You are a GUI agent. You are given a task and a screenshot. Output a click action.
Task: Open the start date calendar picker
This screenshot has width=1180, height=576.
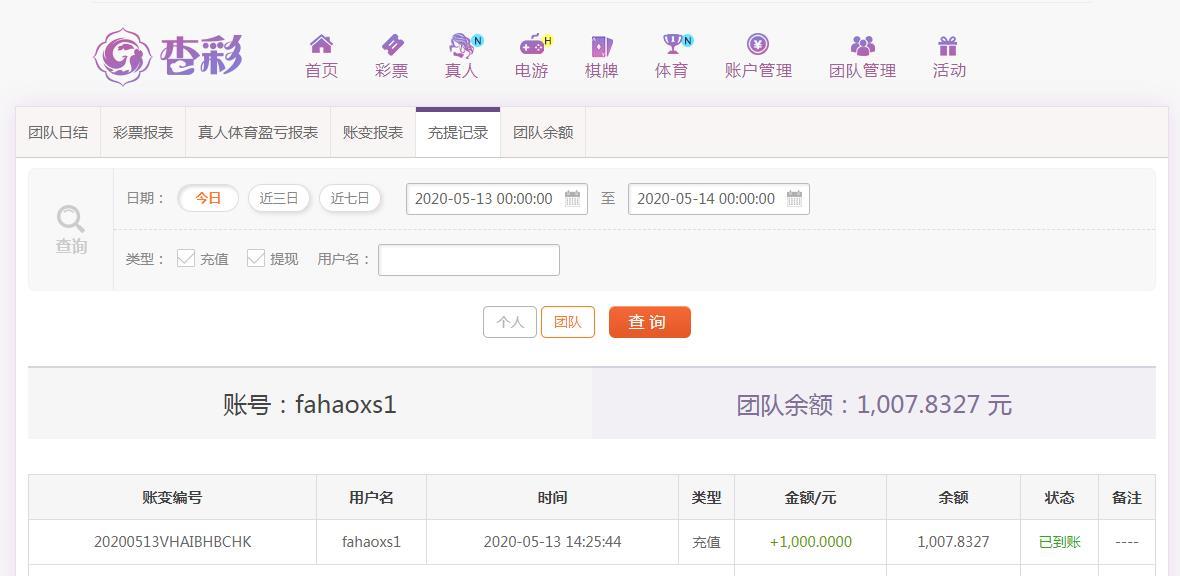(571, 198)
